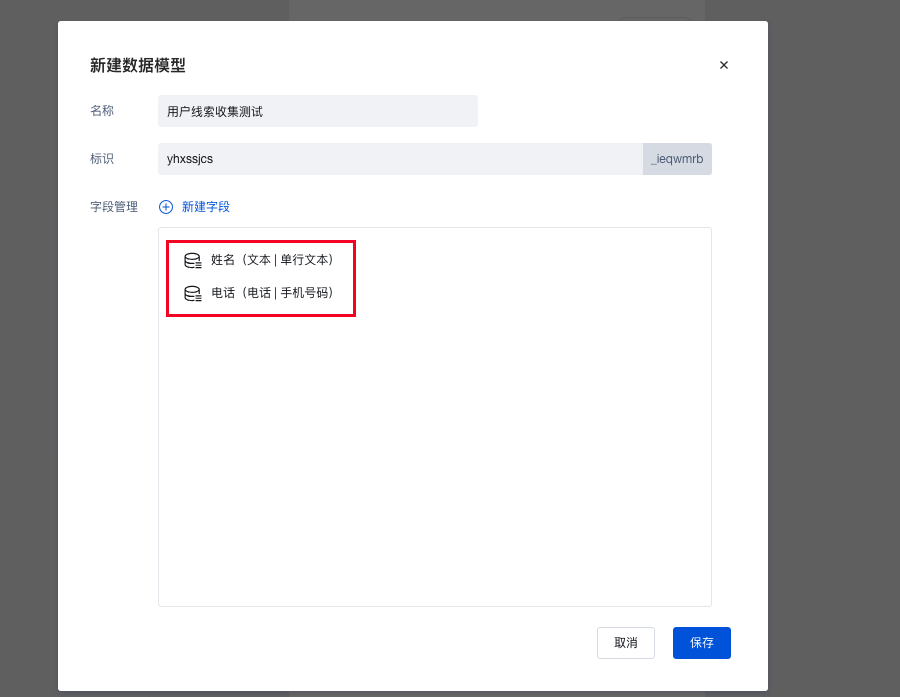
Task: Click the plus icon next to 新建字段
Action: click(166, 207)
